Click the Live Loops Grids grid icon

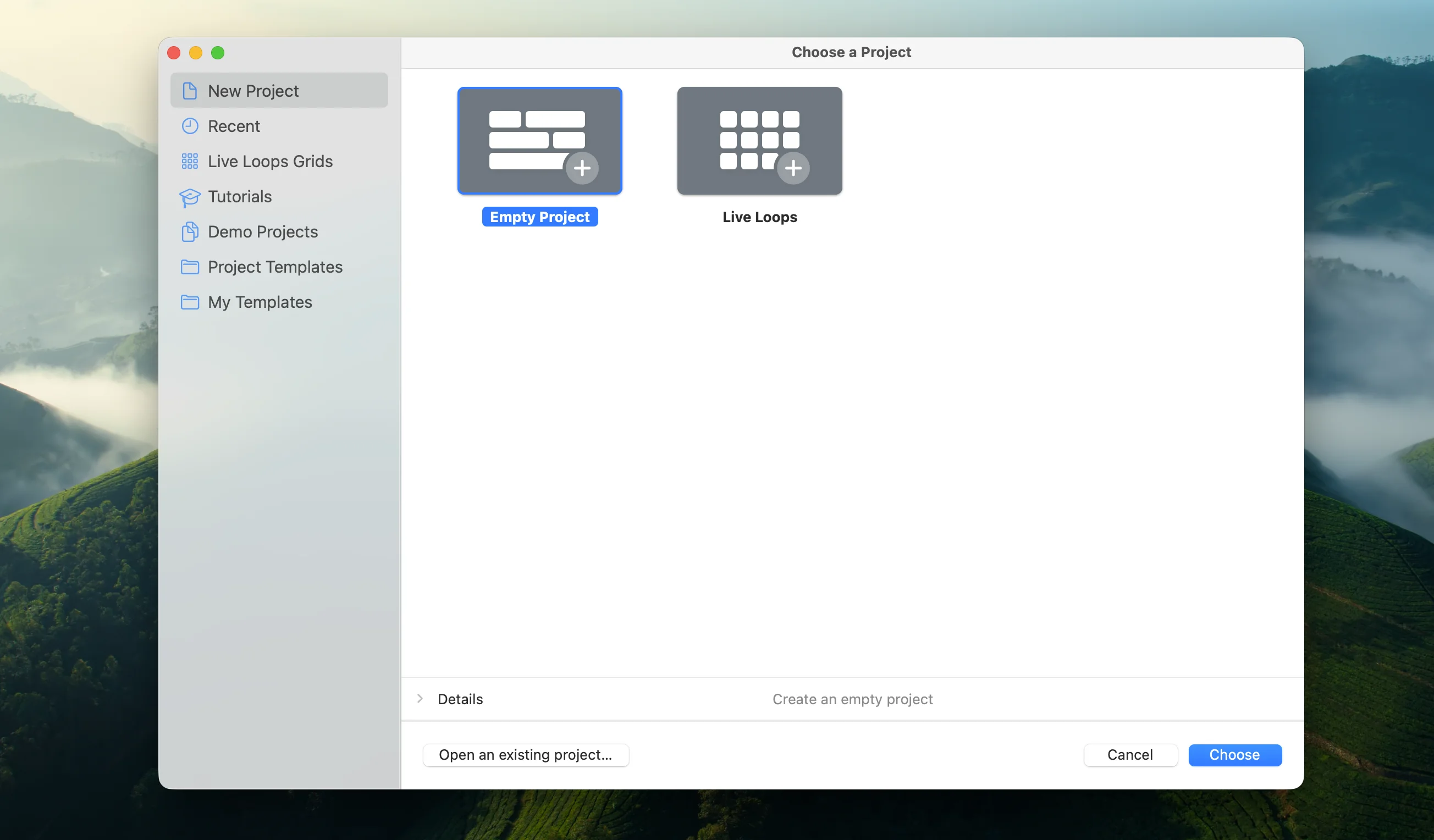pyautogui.click(x=189, y=161)
